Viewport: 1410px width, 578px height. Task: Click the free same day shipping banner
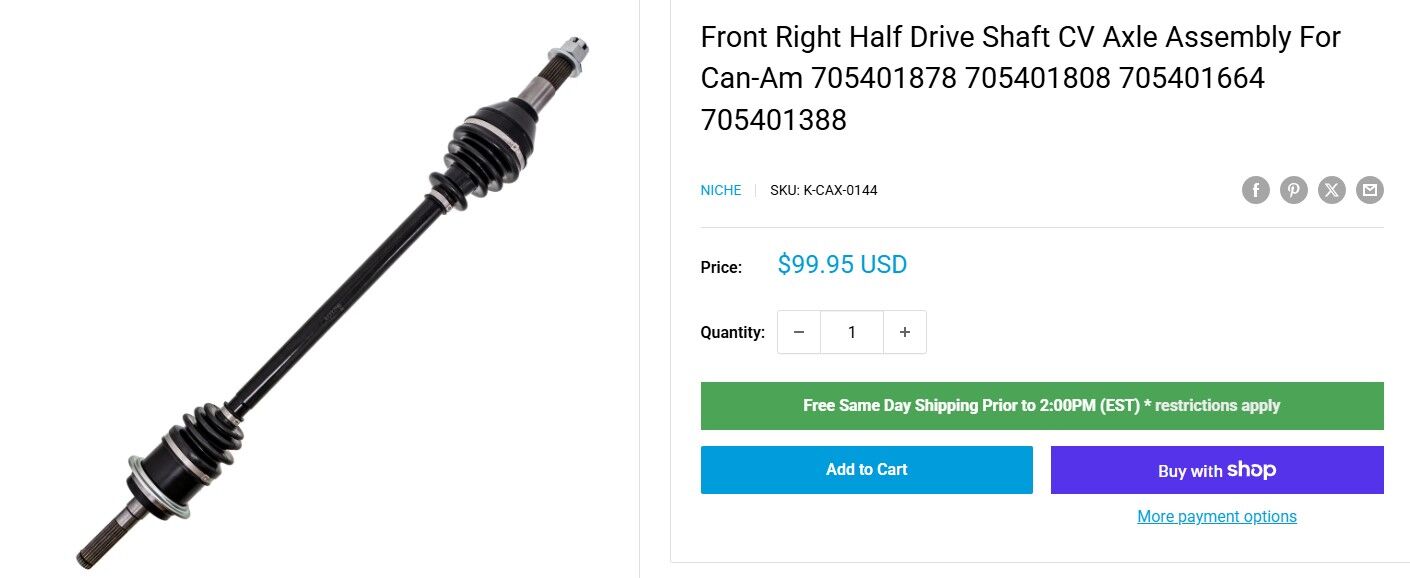click(x=1042, y=406)
